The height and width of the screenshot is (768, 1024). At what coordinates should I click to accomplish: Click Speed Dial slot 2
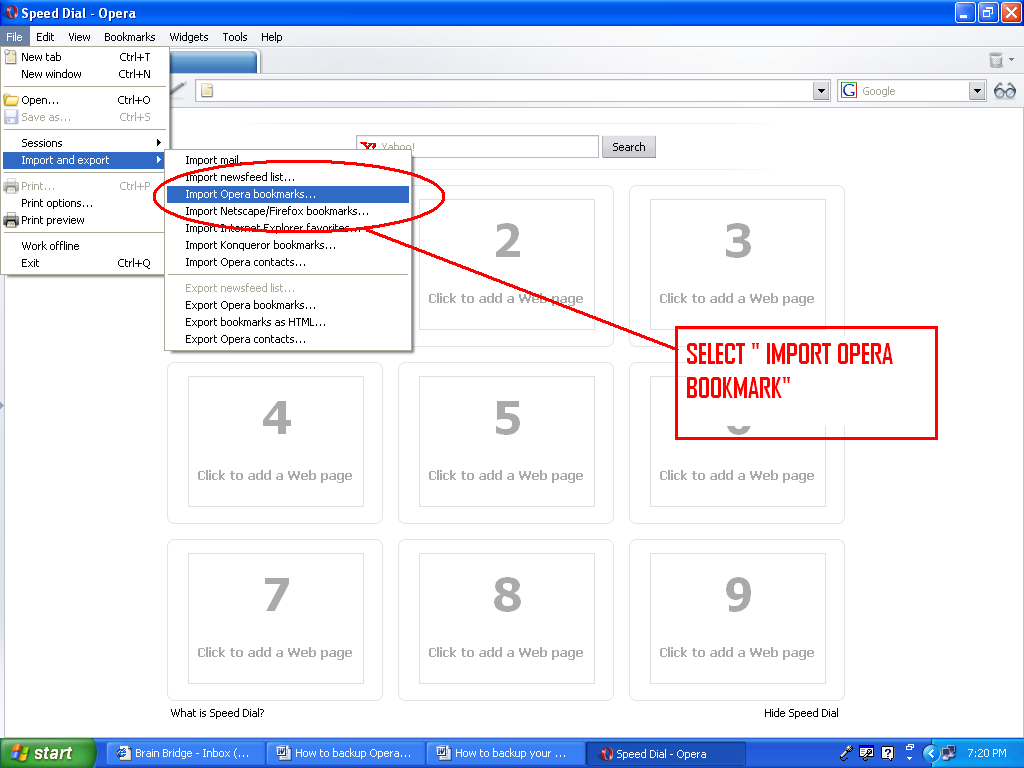(506, 266)
